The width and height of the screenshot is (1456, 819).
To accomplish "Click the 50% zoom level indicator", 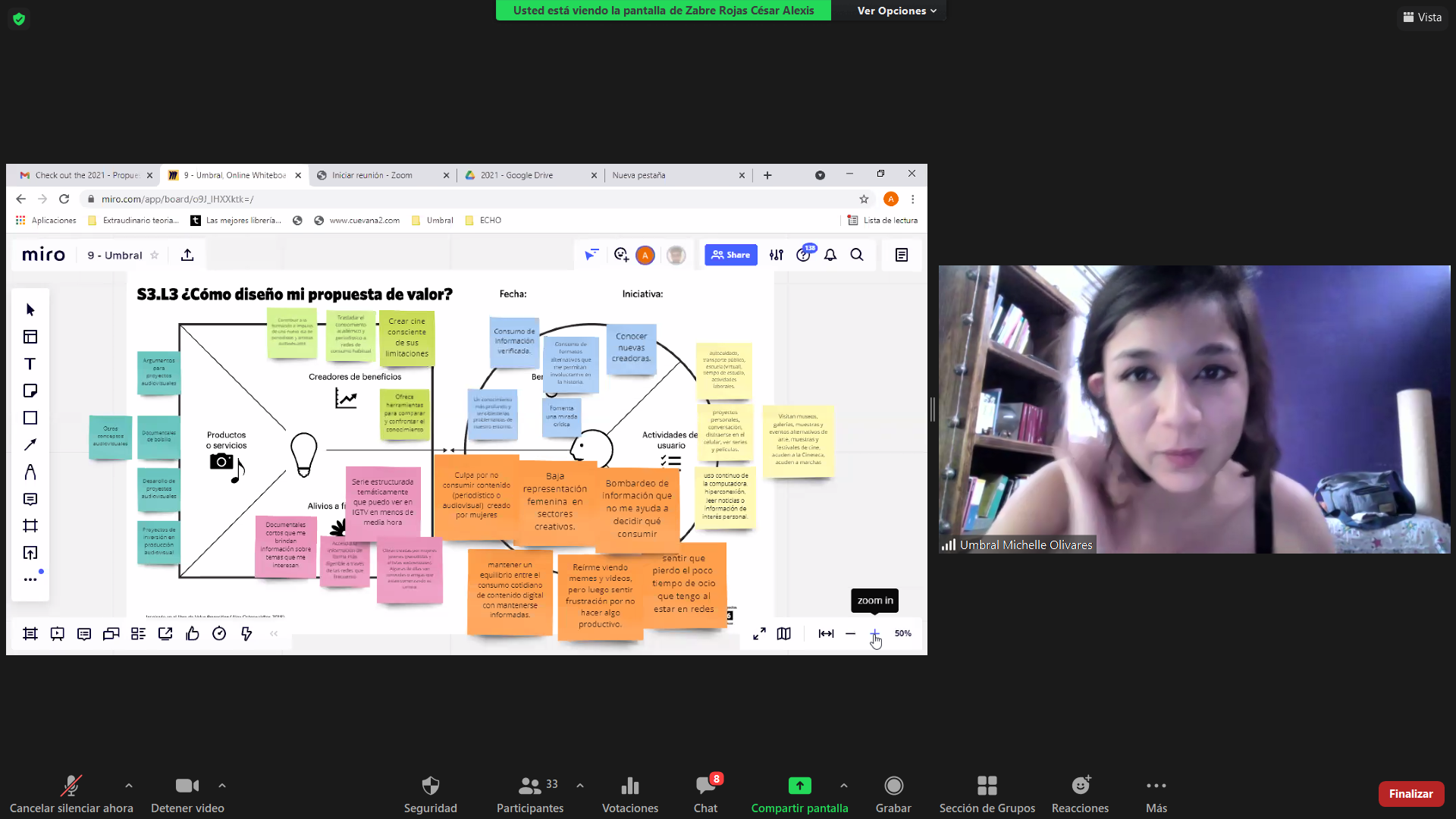I will pos(903,633).
